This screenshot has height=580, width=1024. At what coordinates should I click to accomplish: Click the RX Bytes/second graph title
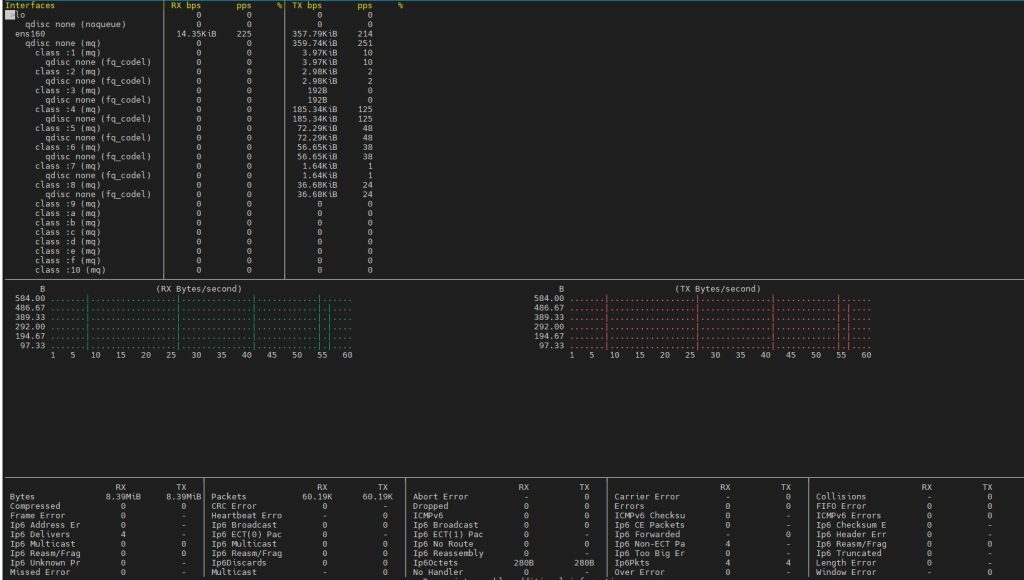(x=198, y=289)
